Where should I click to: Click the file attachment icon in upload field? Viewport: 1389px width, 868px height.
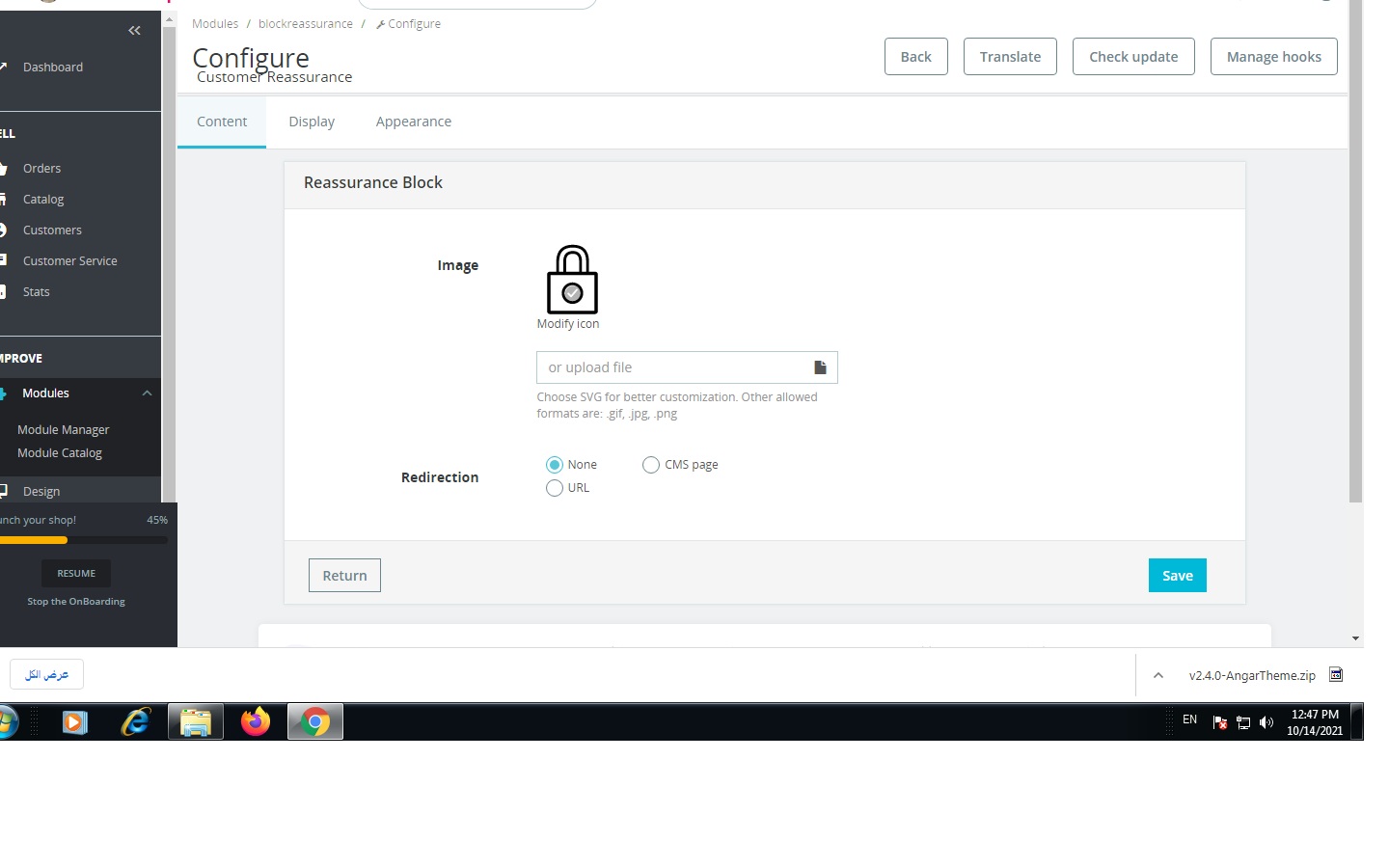tap(820, 367)
